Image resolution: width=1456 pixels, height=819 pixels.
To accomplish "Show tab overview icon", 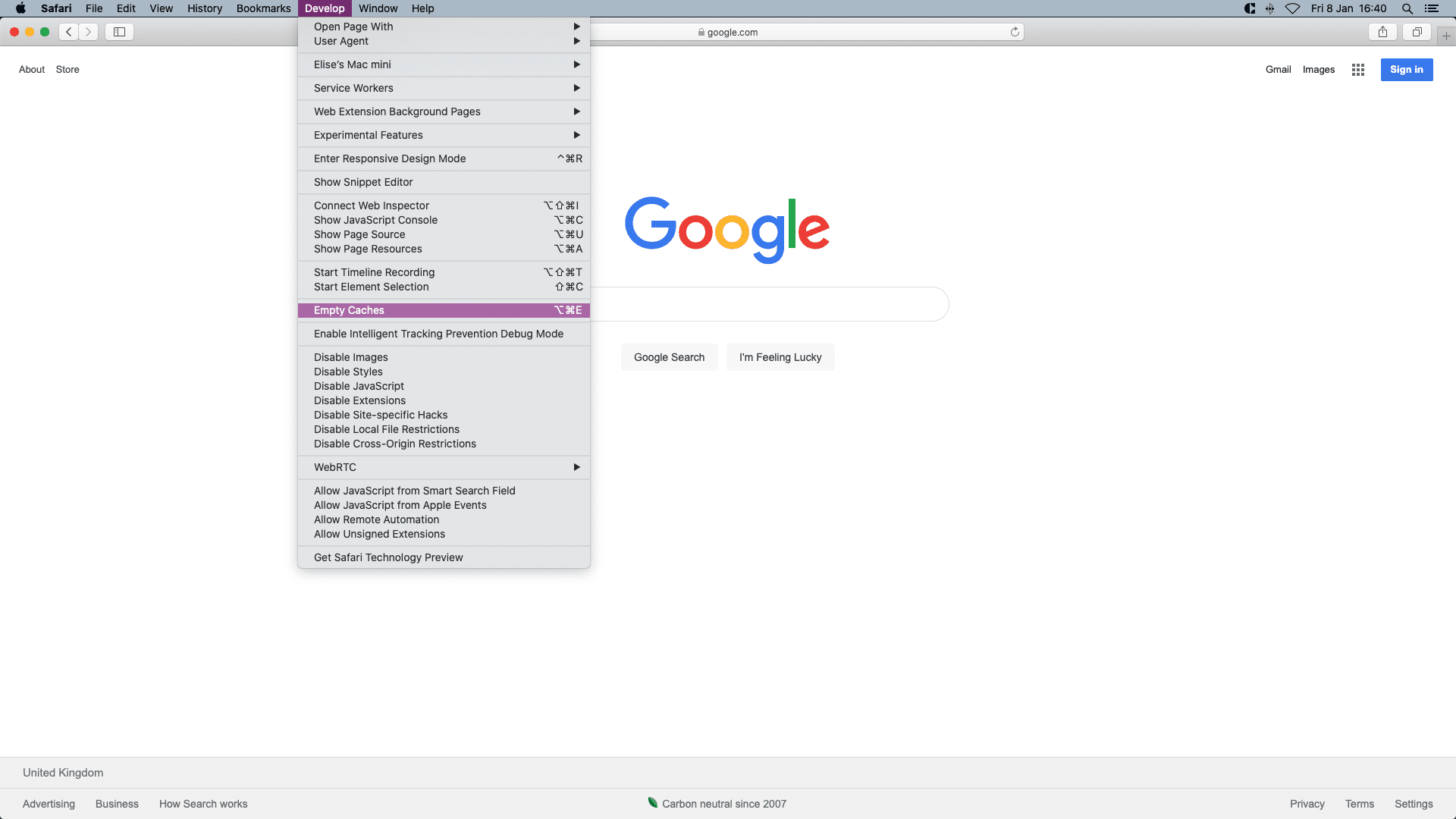I will (x=1417, y=32).
